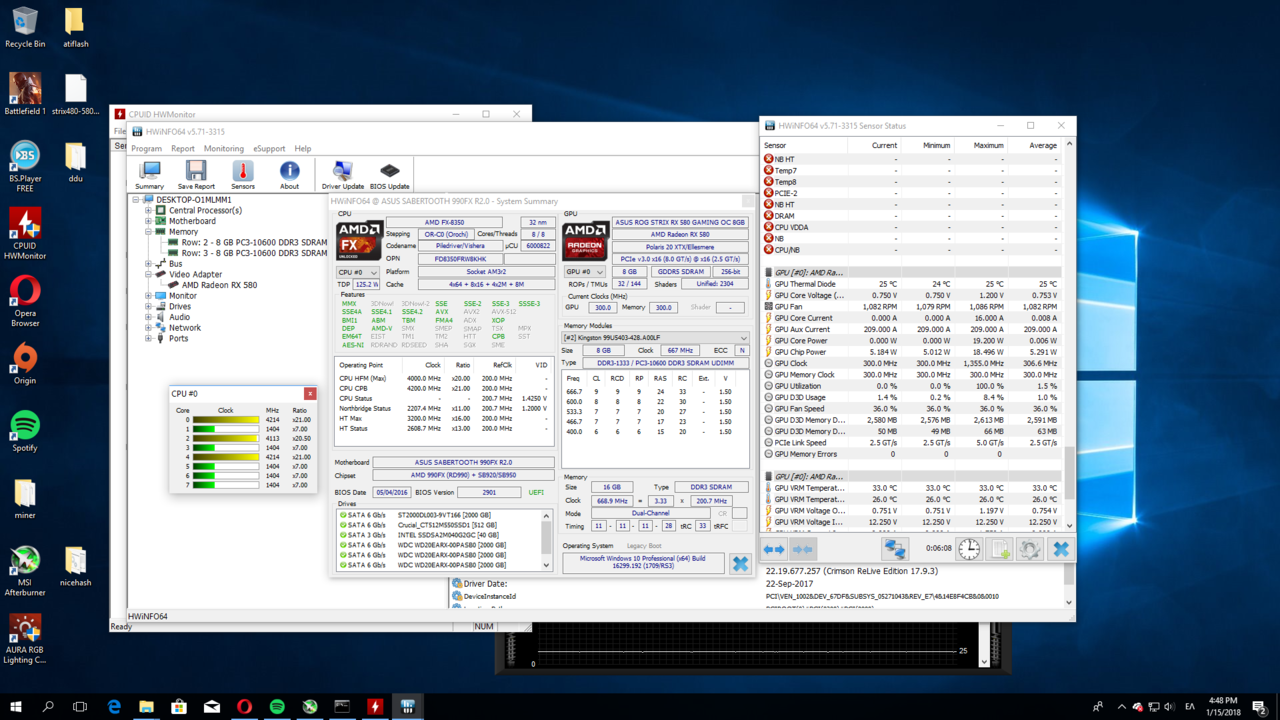Viewport: 1280px width, 720px height.
Task: Open File Explorer from taskbar
Action: [x=146, y=707]
